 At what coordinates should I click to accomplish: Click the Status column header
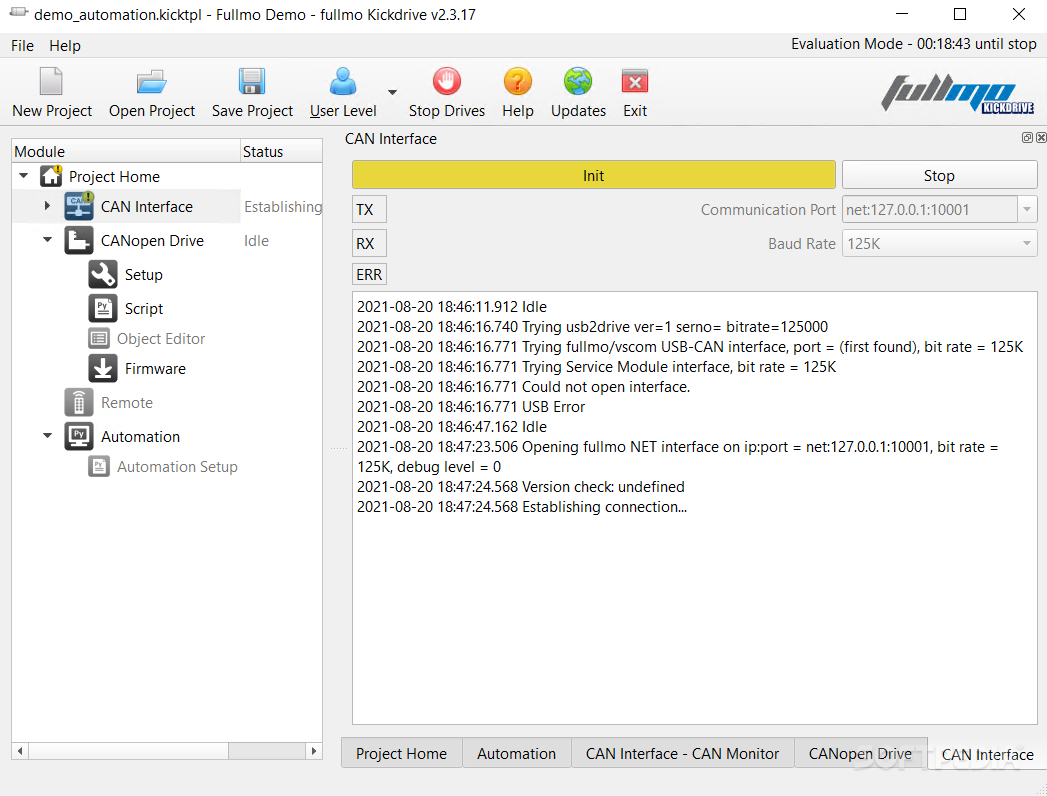point(281,152)
